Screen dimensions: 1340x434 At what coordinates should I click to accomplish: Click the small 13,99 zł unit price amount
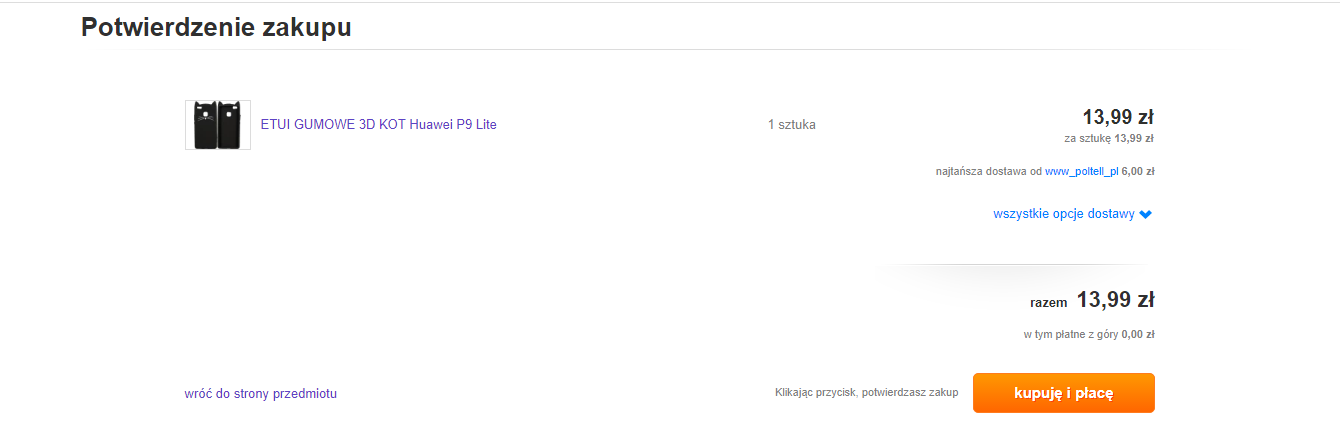1134,138
